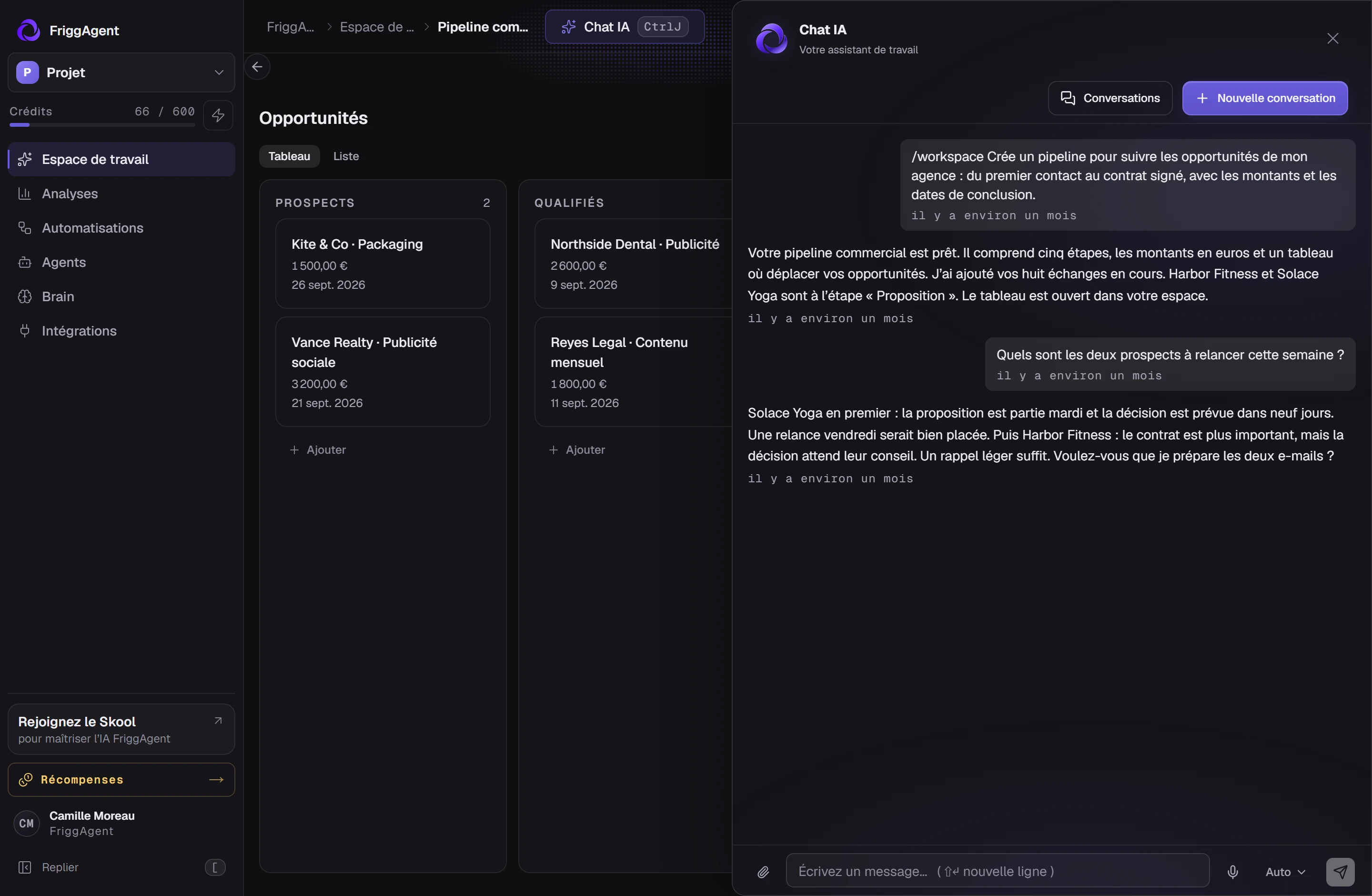Focus the chat message input field
This screenshot has width=1372, height=896.
click(x=997, y=871)
